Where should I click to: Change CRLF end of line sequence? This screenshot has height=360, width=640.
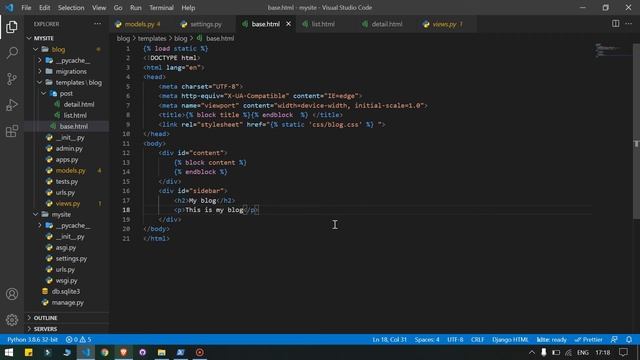point(477,340)
